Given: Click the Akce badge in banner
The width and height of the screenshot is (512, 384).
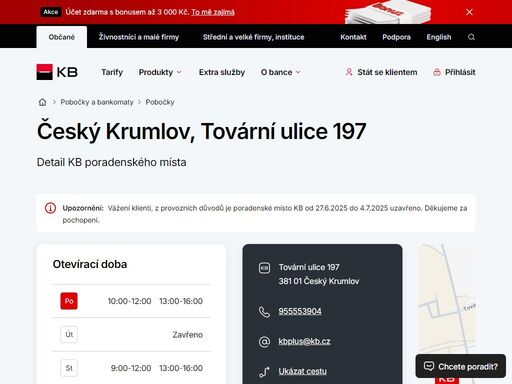Looking at the screenshot, I should click(x=51, y=12).
